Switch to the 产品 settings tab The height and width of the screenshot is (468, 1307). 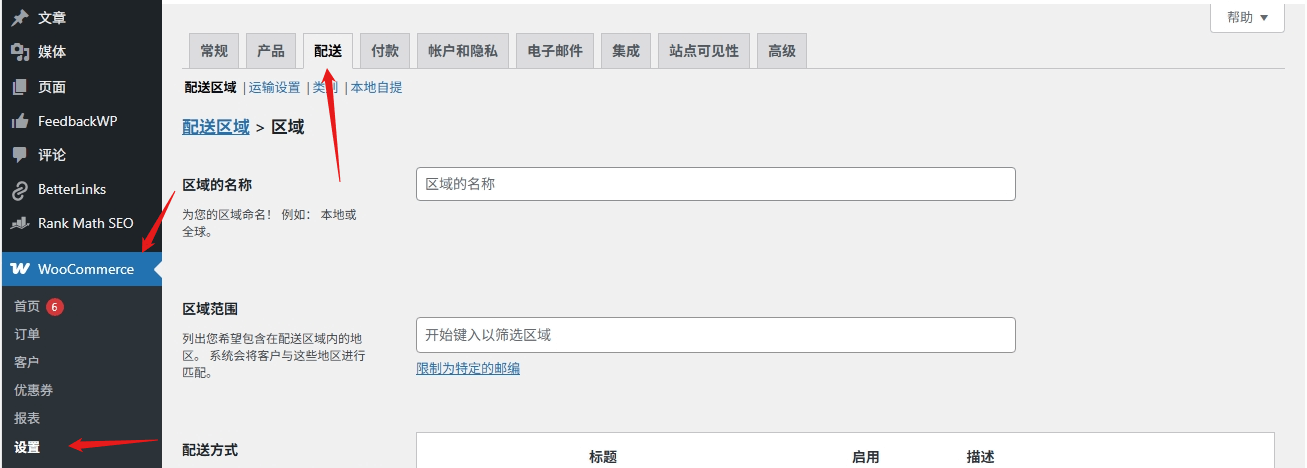271,51
